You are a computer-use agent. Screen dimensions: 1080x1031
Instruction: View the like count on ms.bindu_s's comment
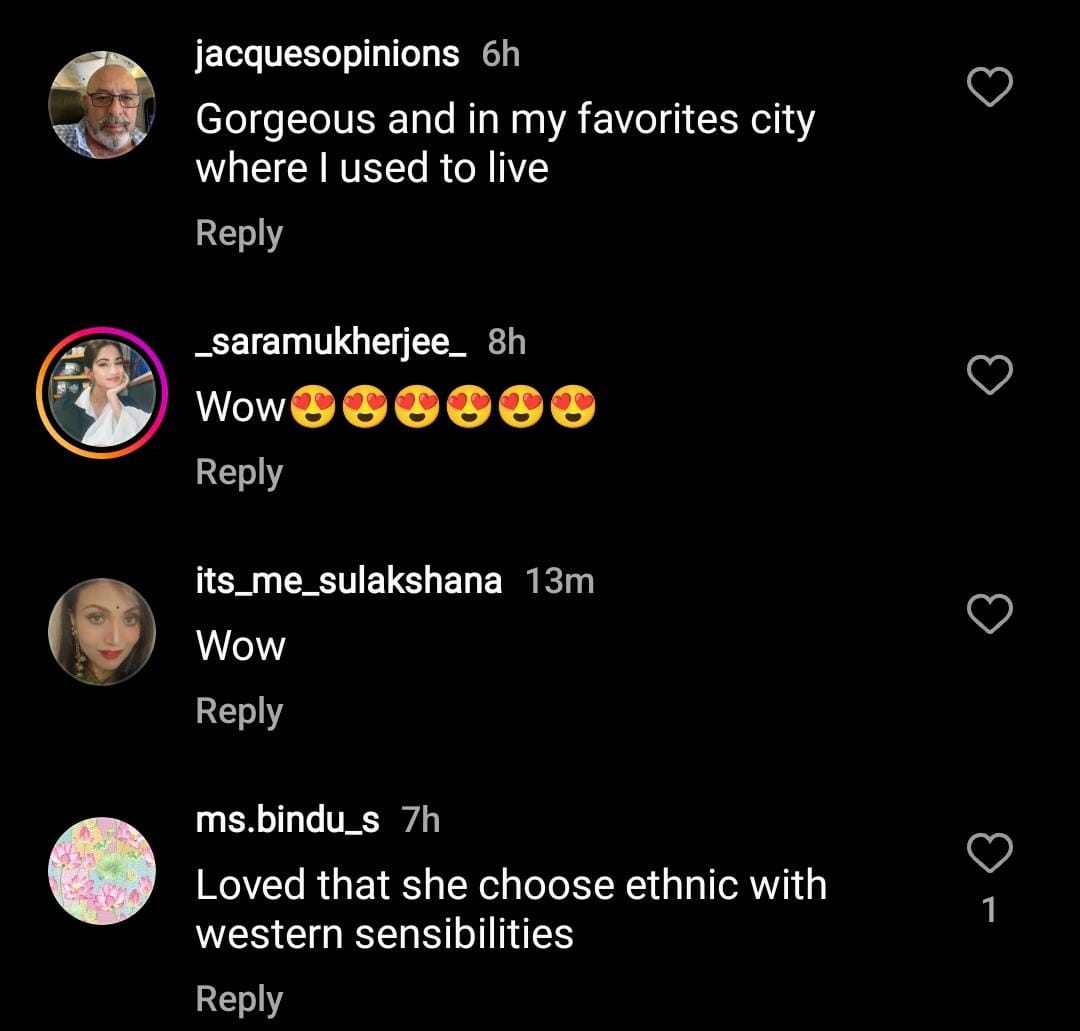990,910
